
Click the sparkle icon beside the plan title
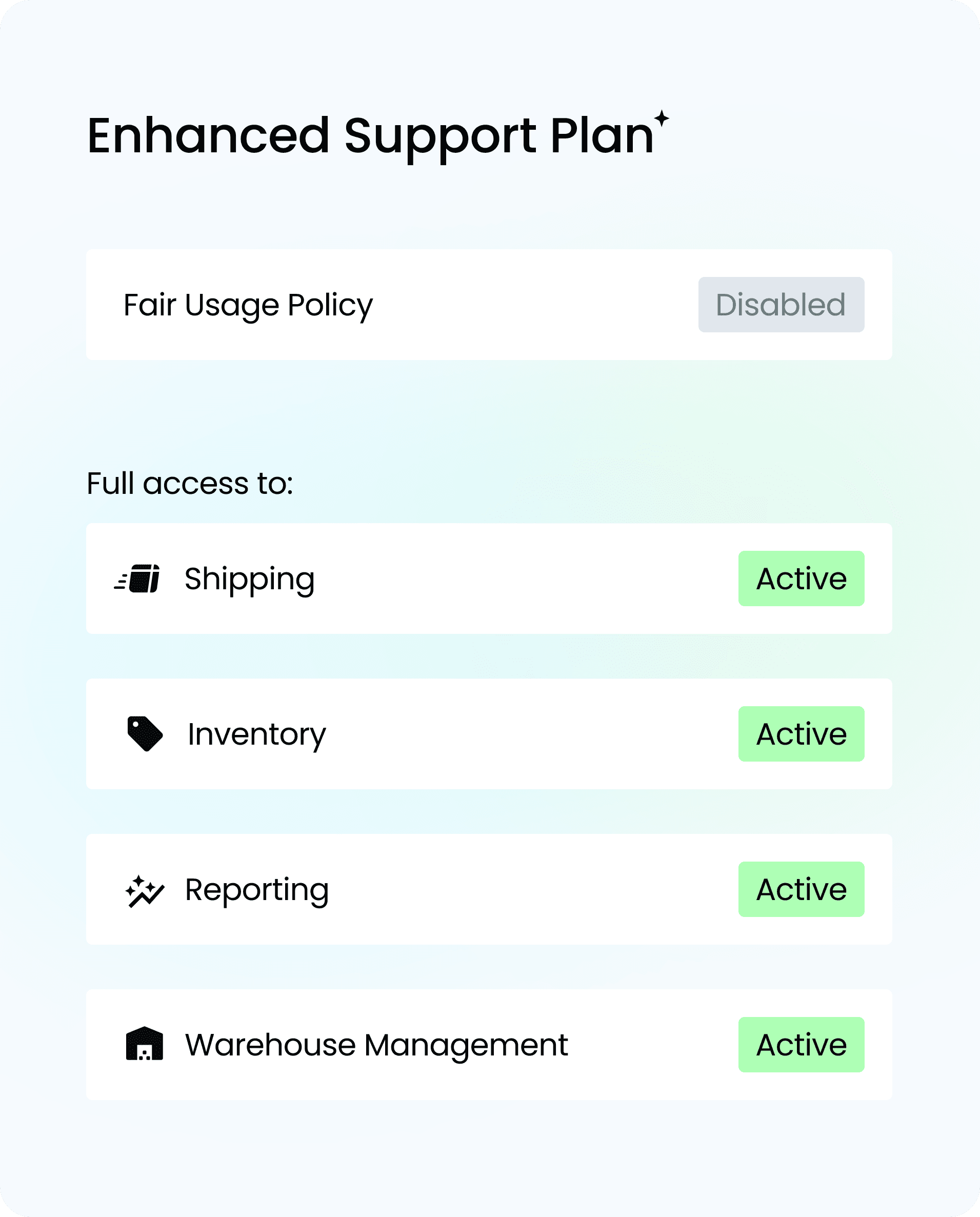click(662, 118)
